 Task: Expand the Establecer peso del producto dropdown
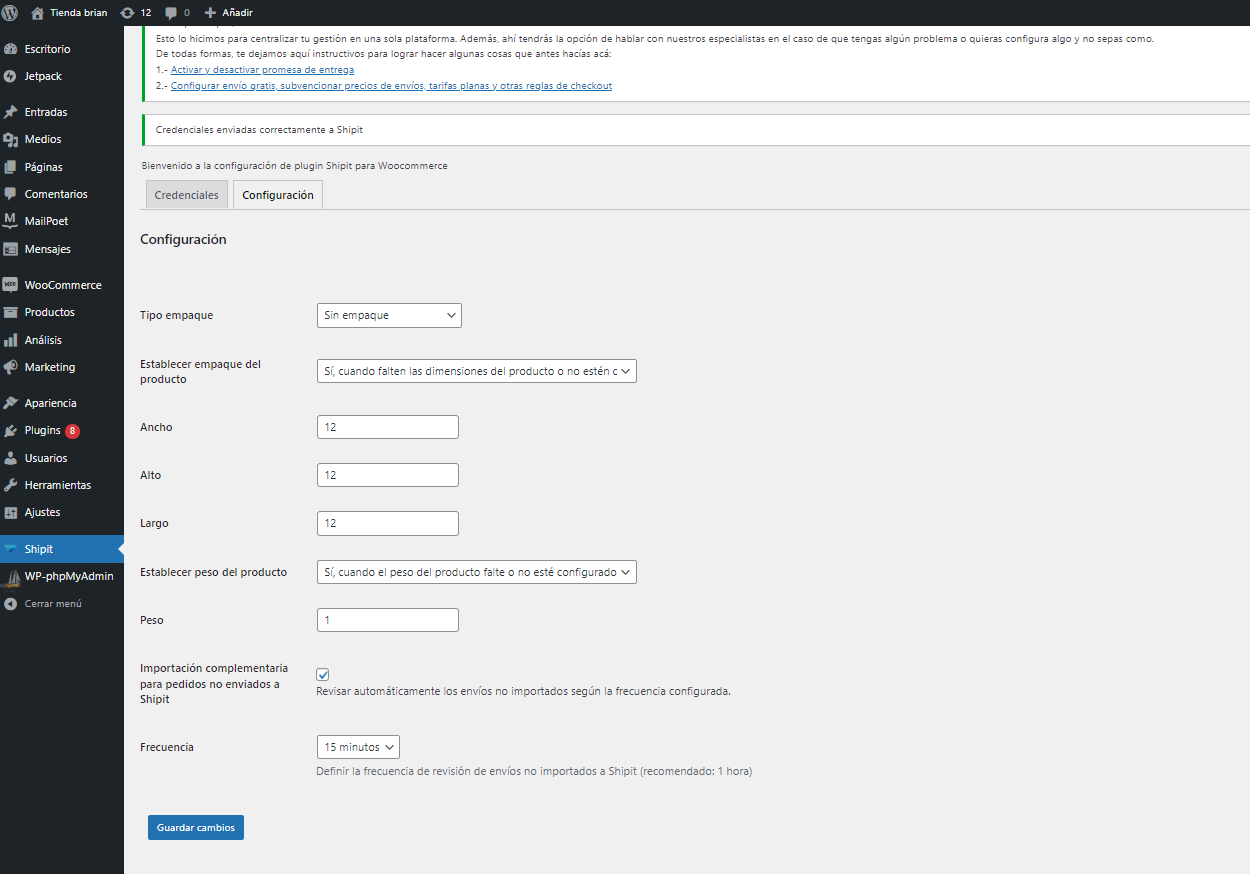coord(476,573)
